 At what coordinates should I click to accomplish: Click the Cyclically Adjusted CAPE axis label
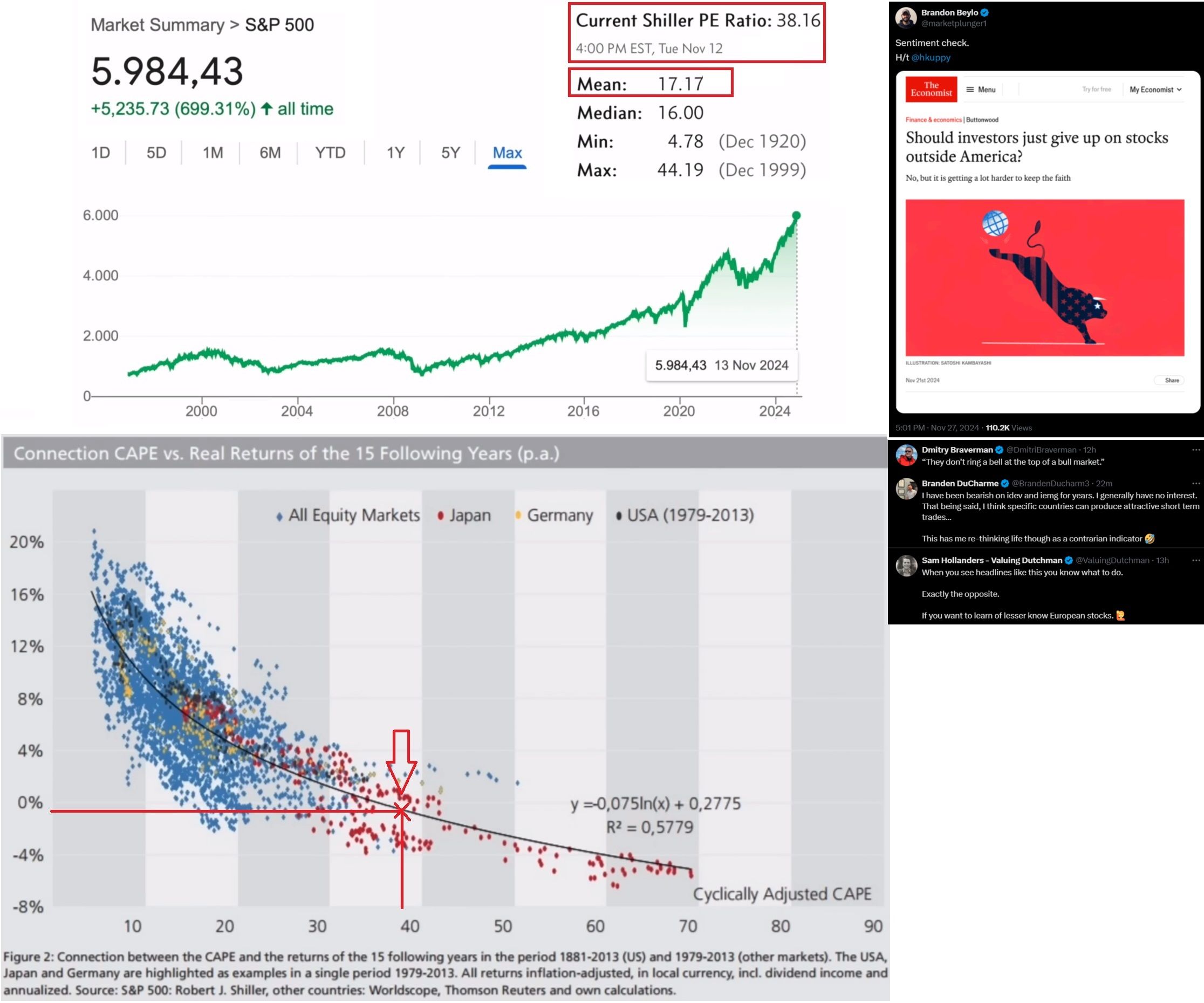[x=782, y=894]
